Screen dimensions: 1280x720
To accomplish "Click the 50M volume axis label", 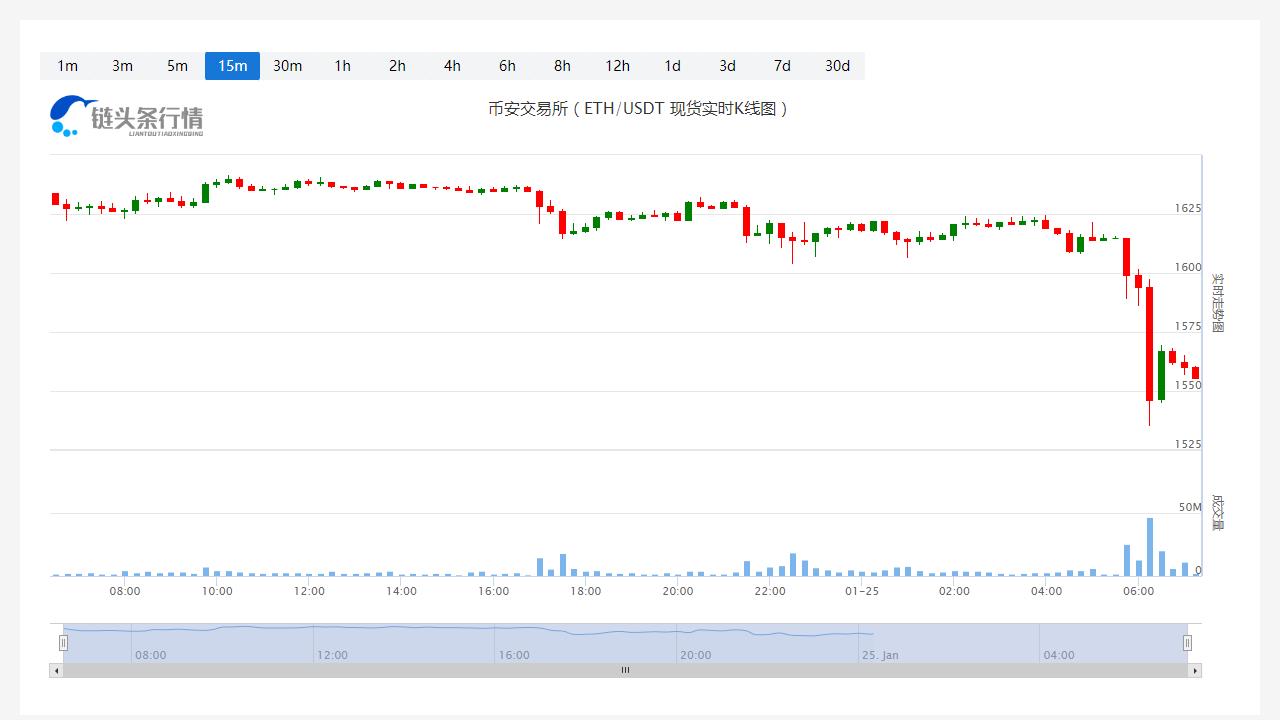I will point(1190,508).
